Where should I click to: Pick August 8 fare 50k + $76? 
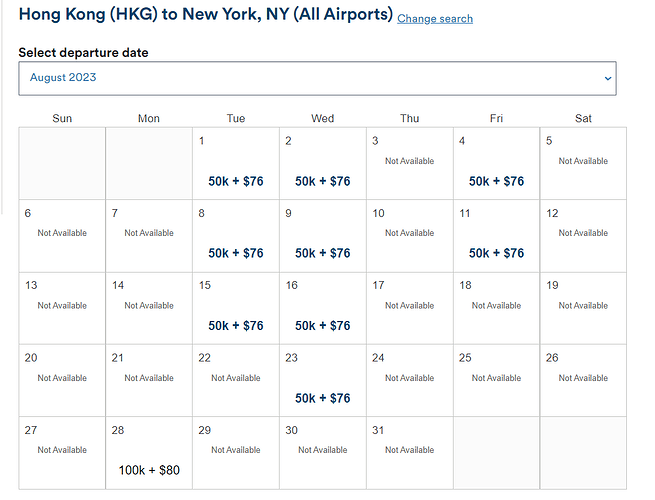pos(236,253)
